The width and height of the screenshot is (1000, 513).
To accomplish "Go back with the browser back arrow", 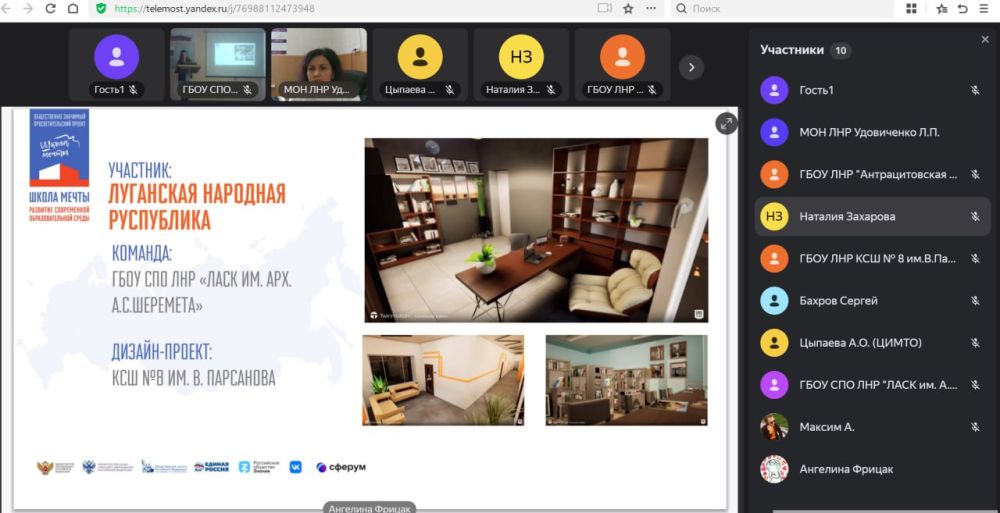I will click(7, 9).
